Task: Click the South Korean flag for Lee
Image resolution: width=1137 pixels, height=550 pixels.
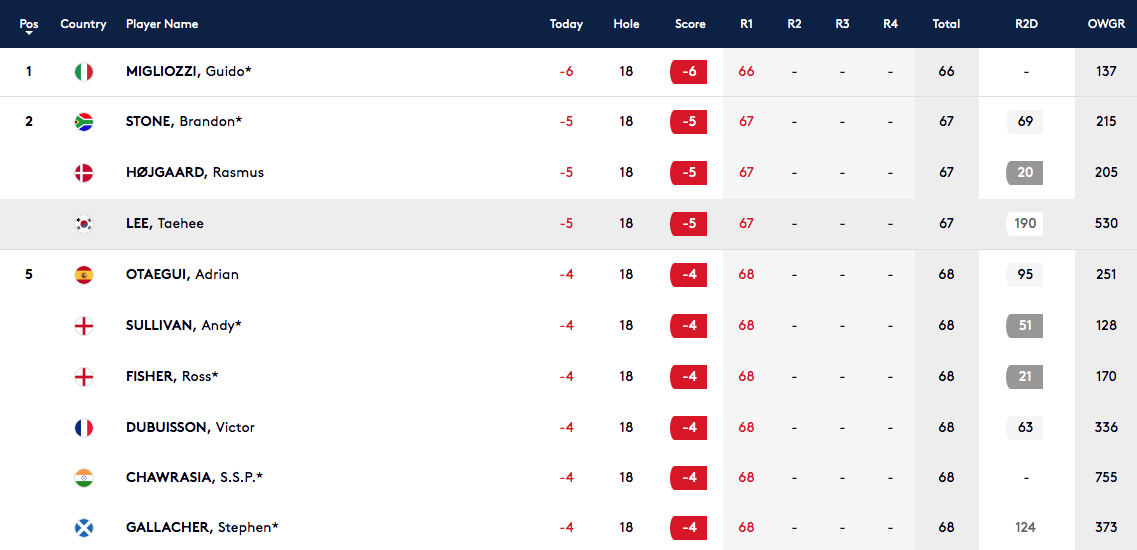Action: (84, 223)
